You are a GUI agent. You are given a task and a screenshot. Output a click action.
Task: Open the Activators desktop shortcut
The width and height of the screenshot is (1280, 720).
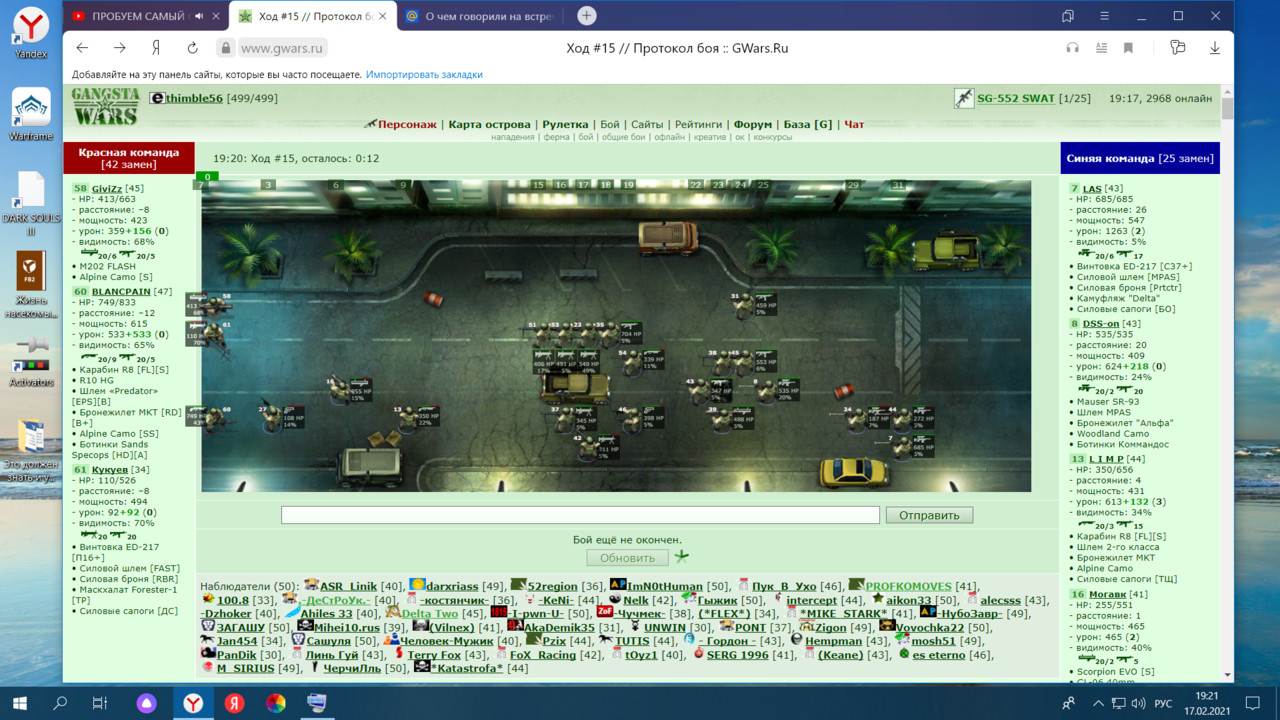[31, 361]
